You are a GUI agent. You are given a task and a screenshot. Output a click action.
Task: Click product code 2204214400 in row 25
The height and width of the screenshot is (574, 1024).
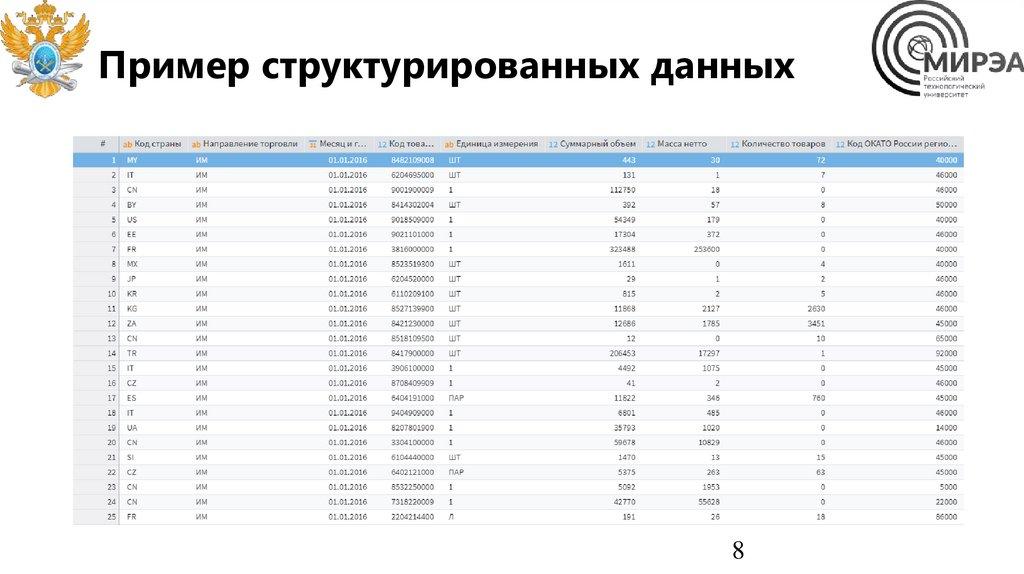click(411, 517)
